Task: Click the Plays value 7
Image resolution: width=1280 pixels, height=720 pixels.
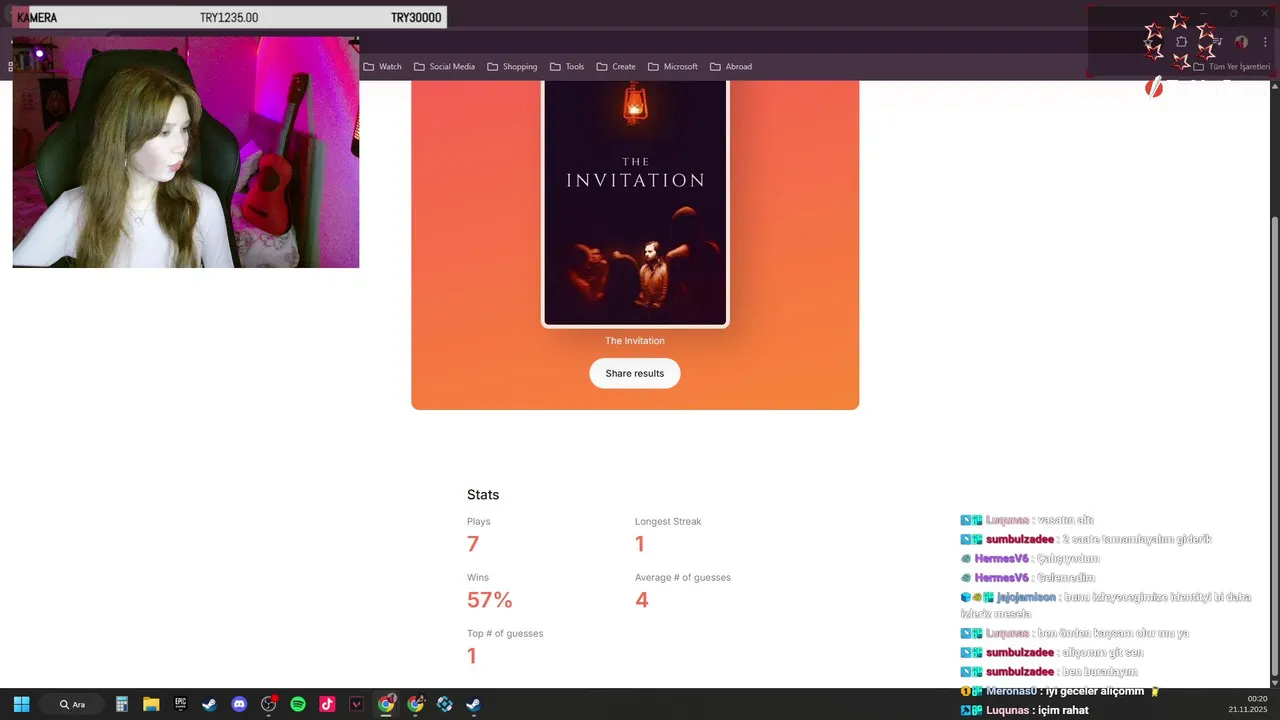Action: [x=473, y=544]
